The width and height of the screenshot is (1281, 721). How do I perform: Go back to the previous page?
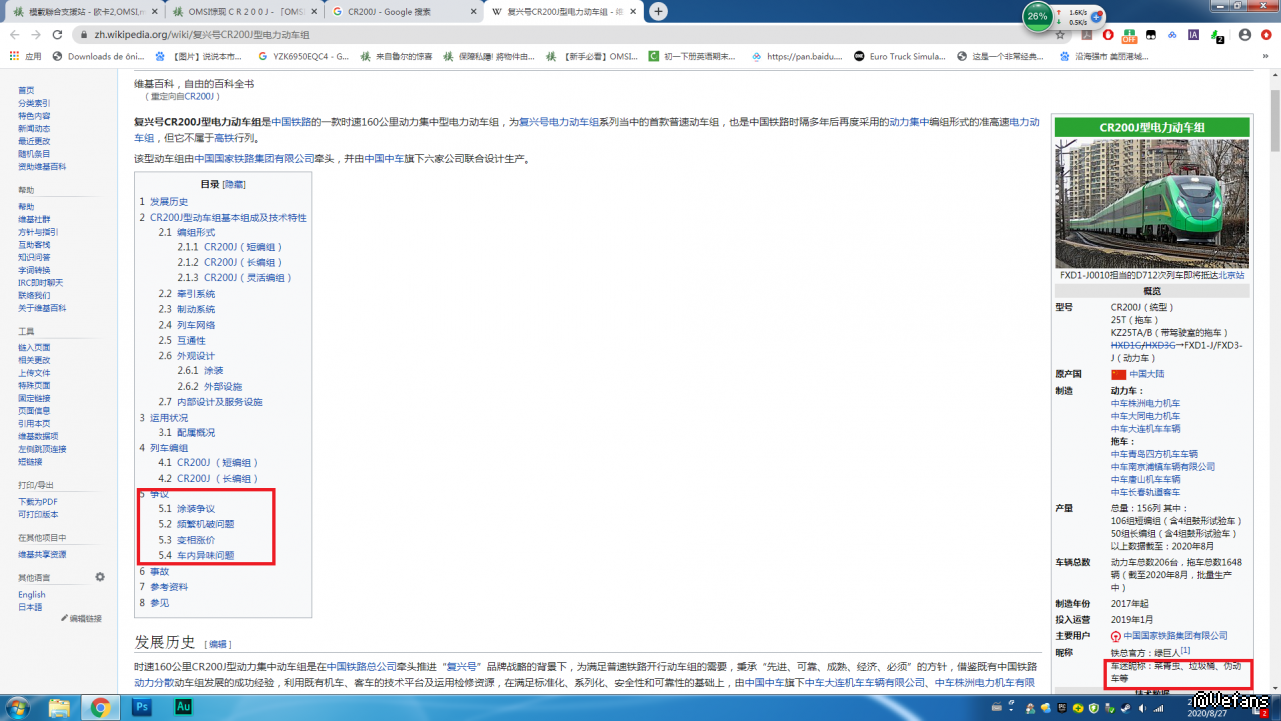(13, 34)
